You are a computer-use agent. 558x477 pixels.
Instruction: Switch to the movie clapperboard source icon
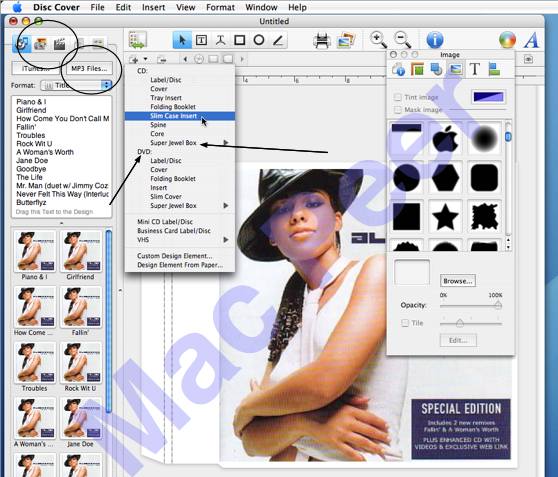[59, 44]
